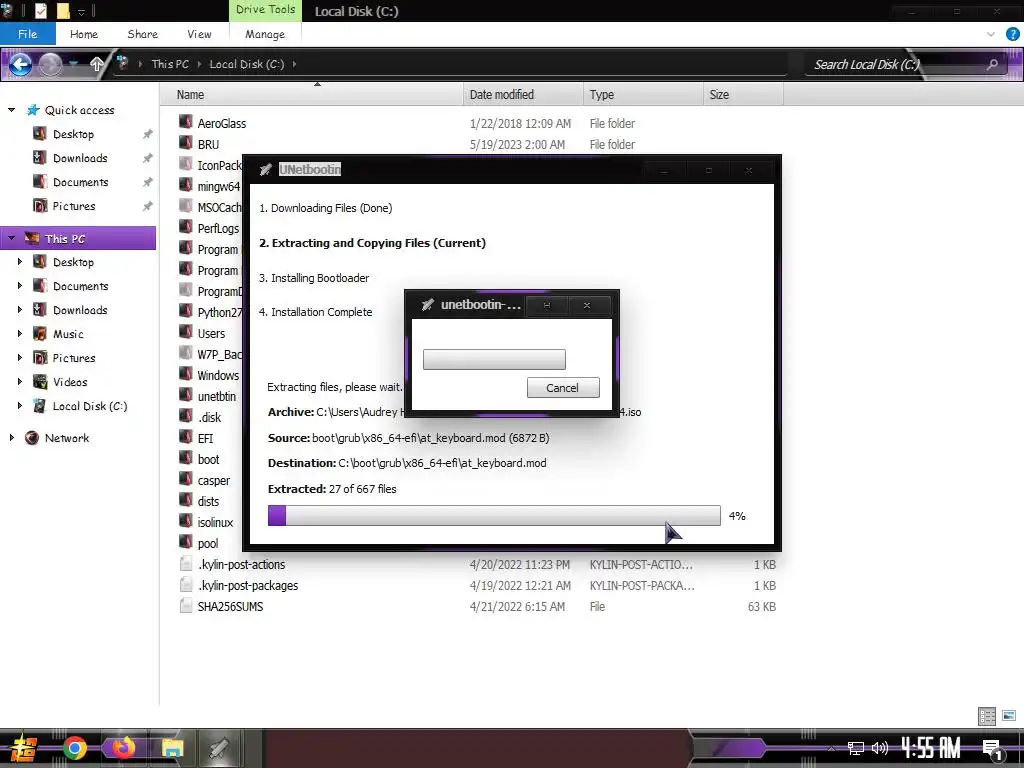Screen dimensions: 1024x768
Task: Click the small dialog progress bar
Action: (494, 359)
